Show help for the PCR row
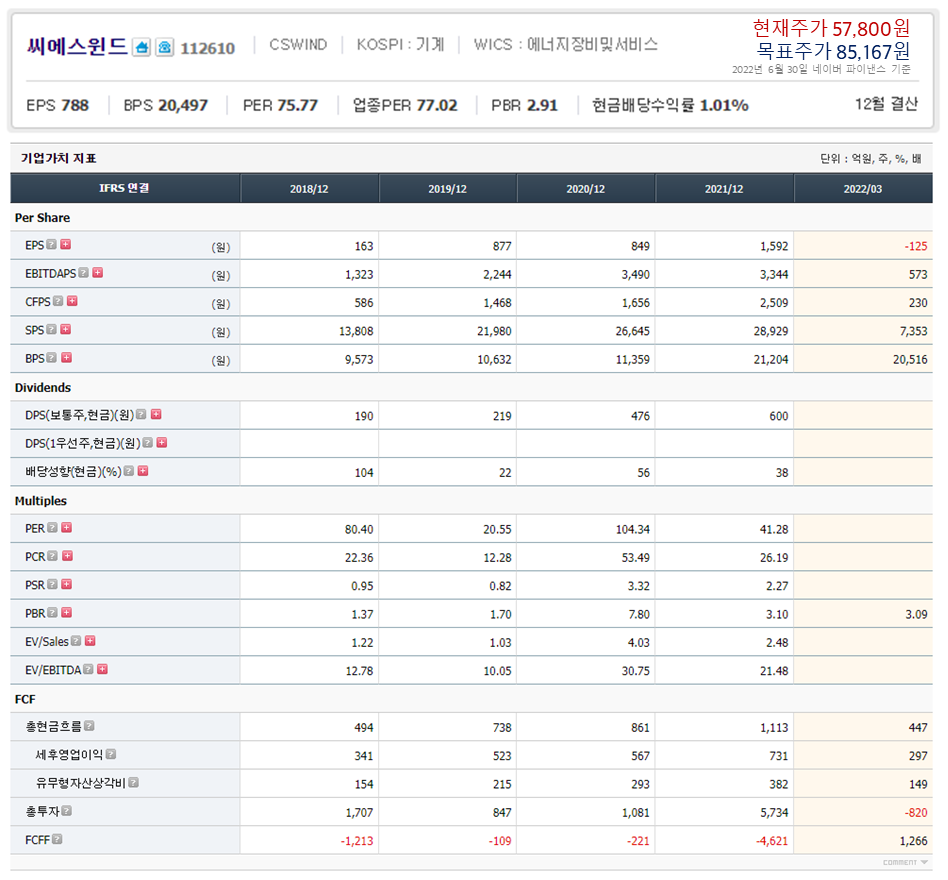The image size is (948, 880). coord(53,555)
